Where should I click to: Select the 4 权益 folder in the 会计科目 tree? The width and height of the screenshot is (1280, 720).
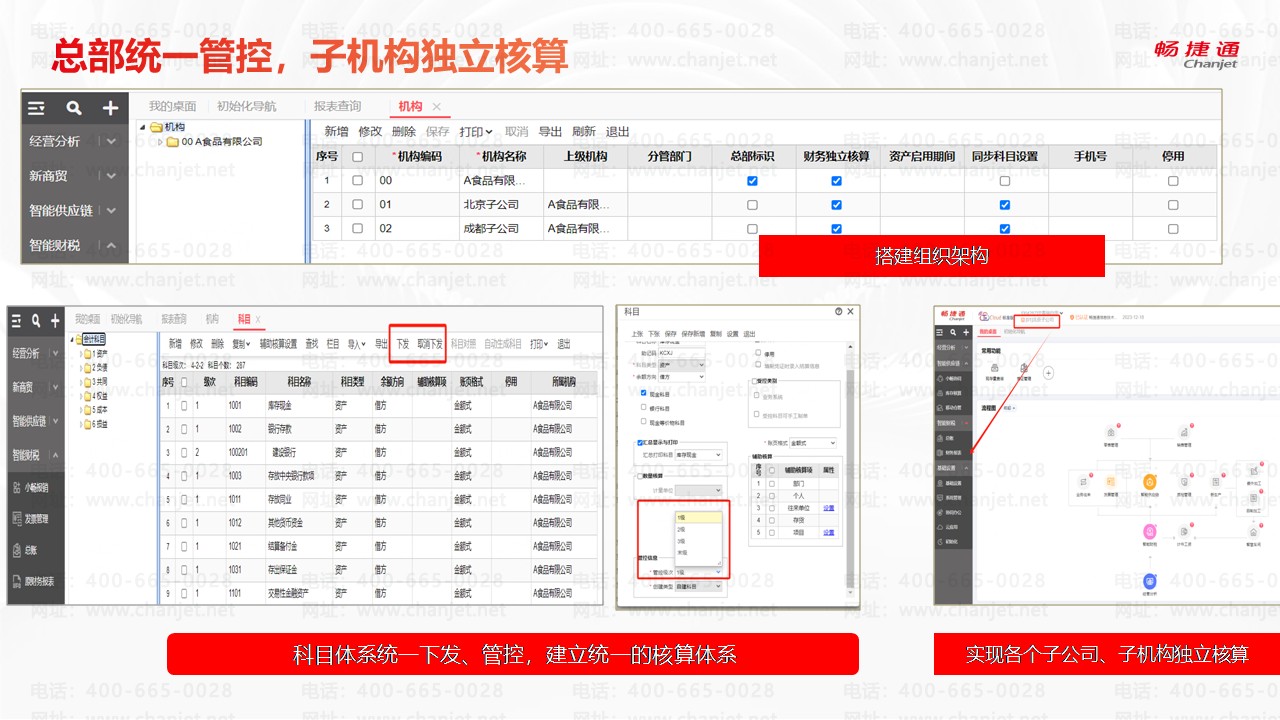[97, 395]
